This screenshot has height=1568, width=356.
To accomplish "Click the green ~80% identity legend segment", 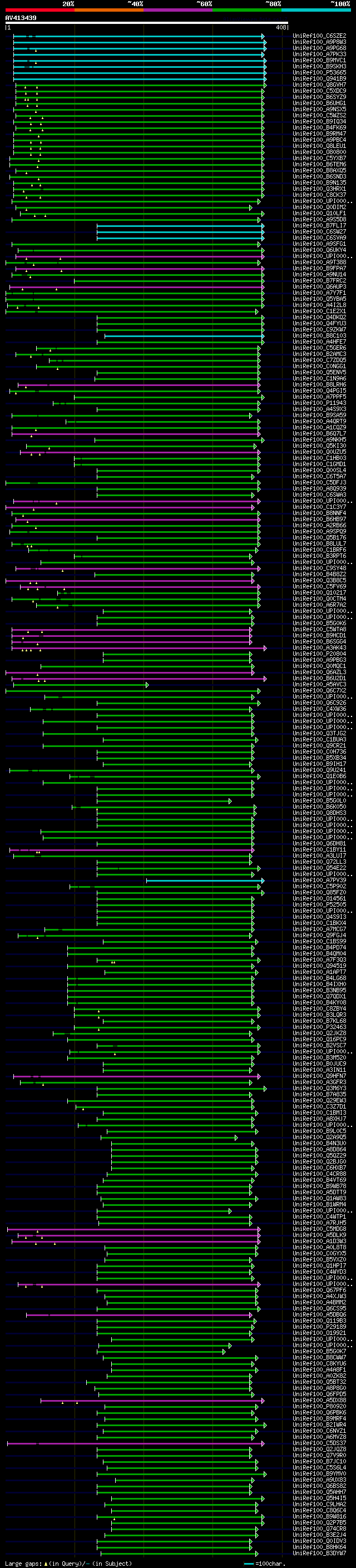I will (x=247, y=10).
